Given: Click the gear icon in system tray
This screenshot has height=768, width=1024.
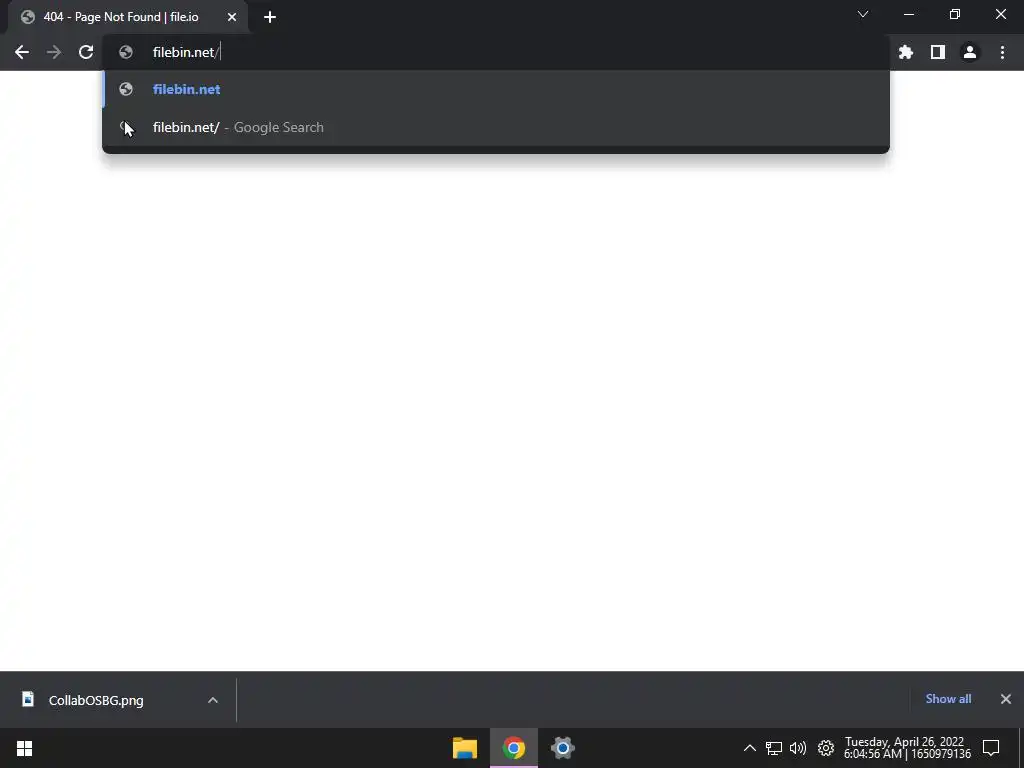Looking at the screenshot, I should point(825,748).
